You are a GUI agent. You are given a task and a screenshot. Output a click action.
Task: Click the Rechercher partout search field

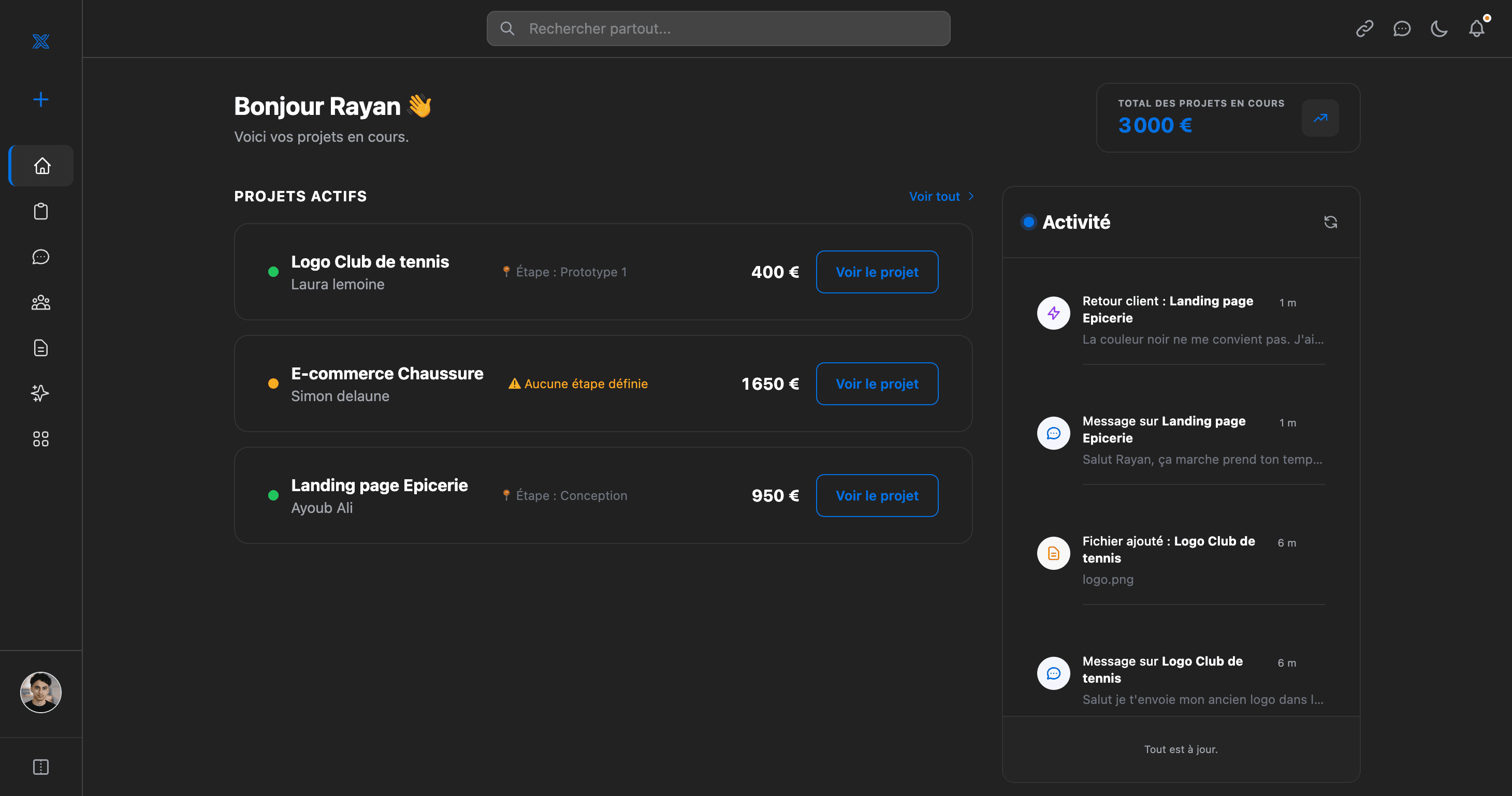coord(717,28)
